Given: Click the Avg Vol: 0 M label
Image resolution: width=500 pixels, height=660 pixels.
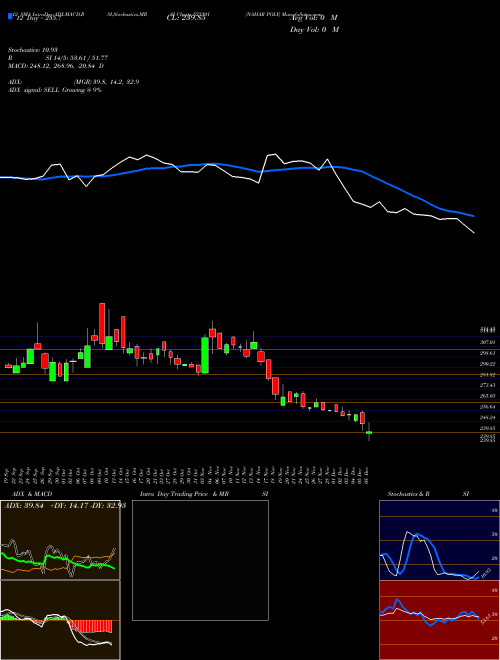Looking at the screenshot, I should (314, 18).
